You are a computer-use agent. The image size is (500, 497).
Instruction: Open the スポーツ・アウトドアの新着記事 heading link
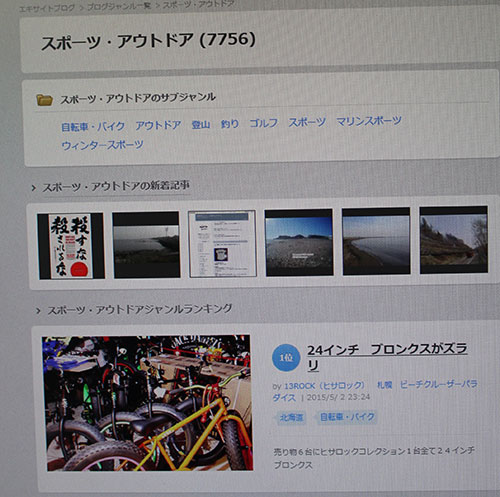tap(116, 187)
